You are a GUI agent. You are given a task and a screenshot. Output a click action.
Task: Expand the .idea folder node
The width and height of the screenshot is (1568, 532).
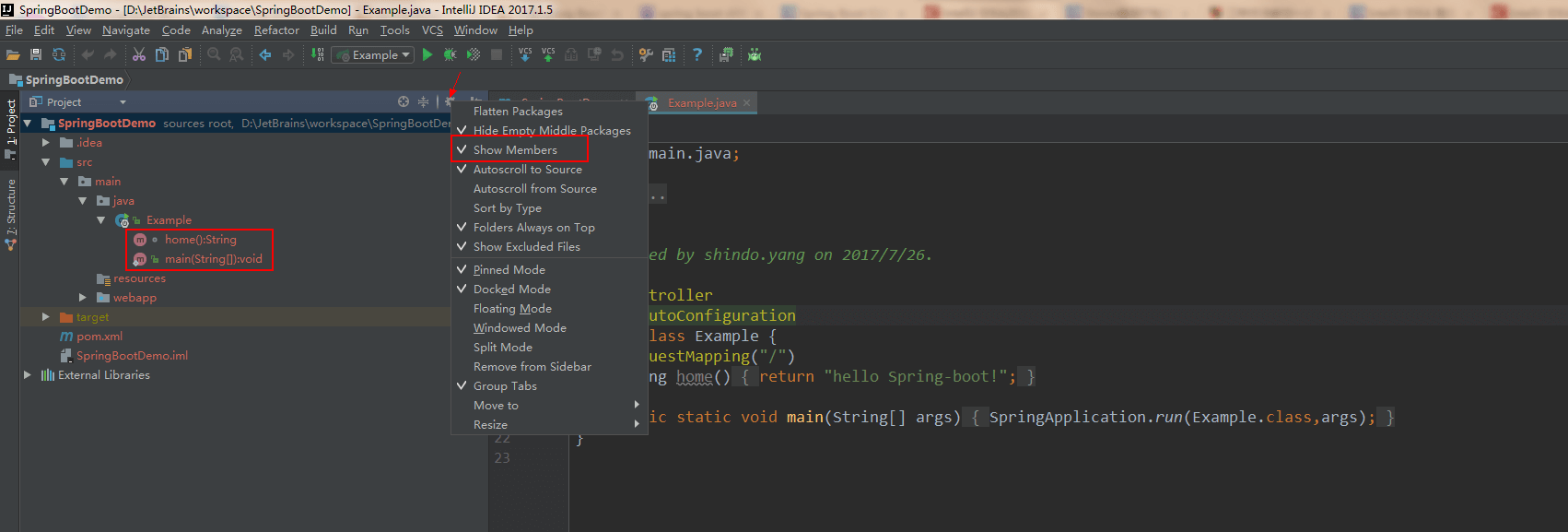[46, 143]
